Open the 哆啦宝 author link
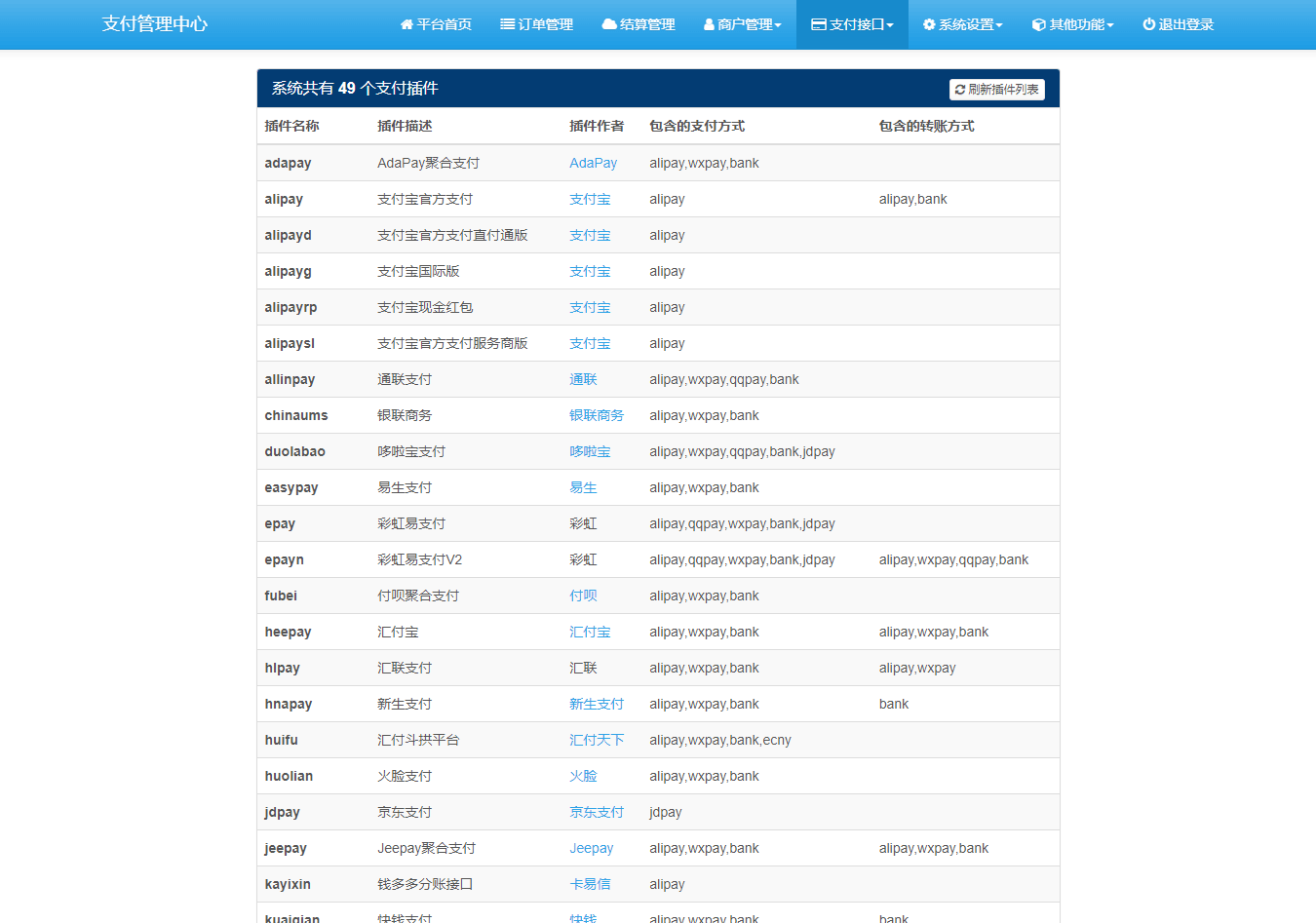1316x923 pixels. [x=590, y=451]
